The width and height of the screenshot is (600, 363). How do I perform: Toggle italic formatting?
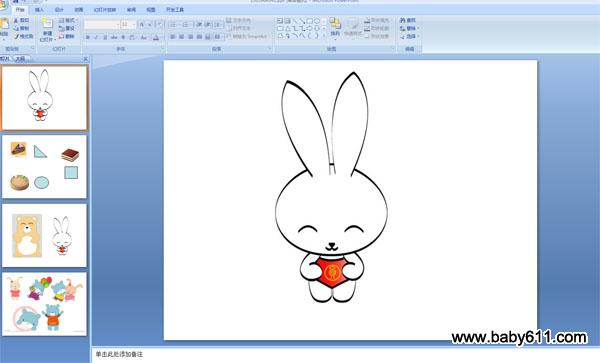(96, 37)
